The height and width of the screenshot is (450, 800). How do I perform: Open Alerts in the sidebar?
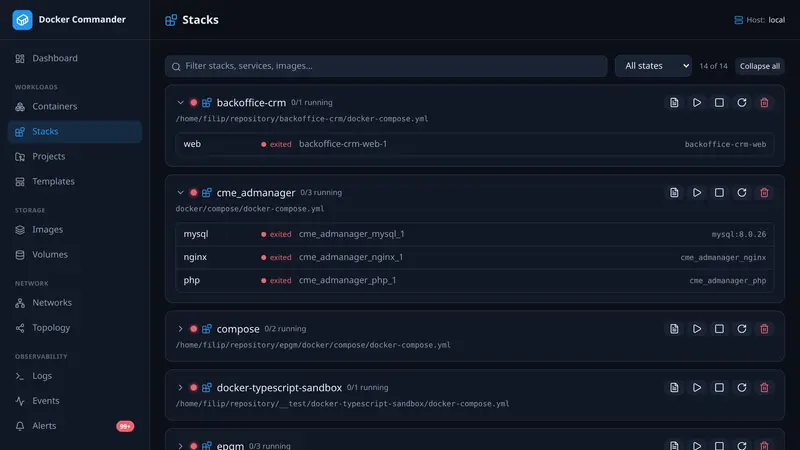tap(74, 426)
